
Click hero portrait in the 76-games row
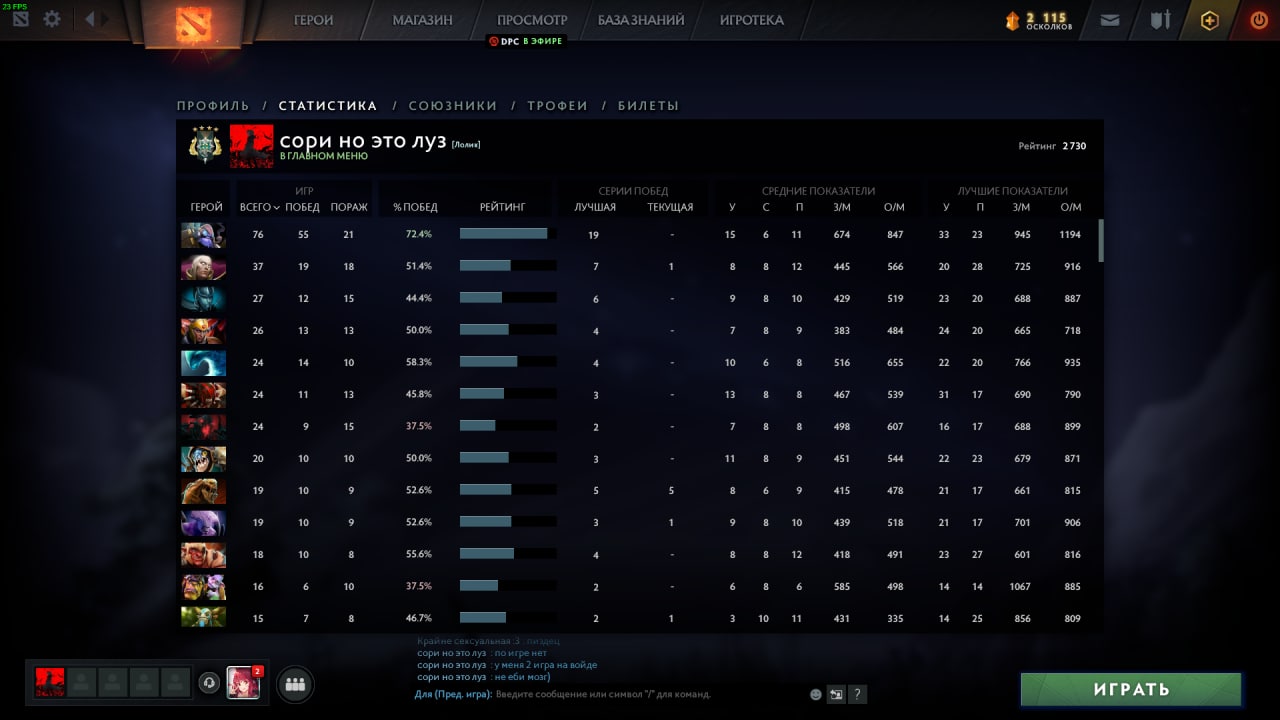[203, 235]
